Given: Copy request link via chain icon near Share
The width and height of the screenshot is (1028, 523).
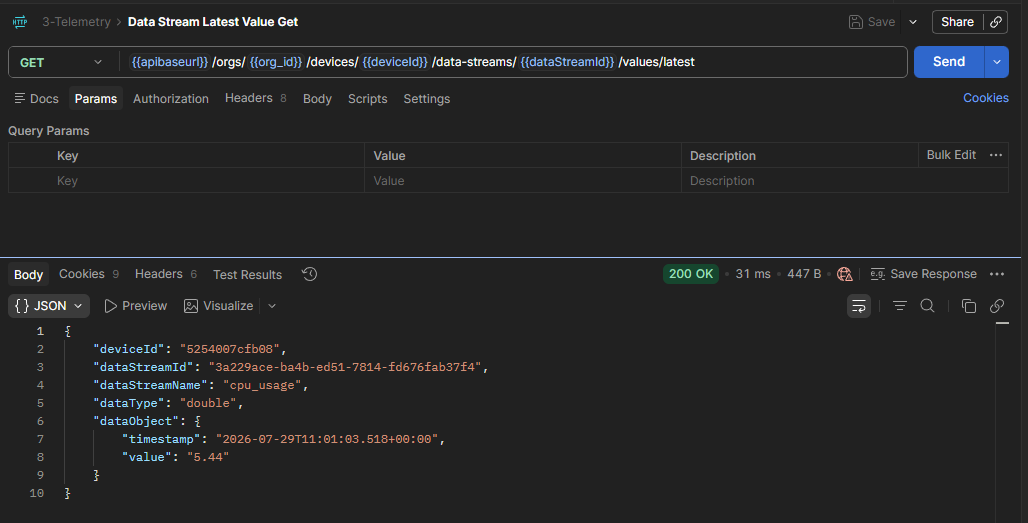Looking at the screenshot, I should point(996,22).
